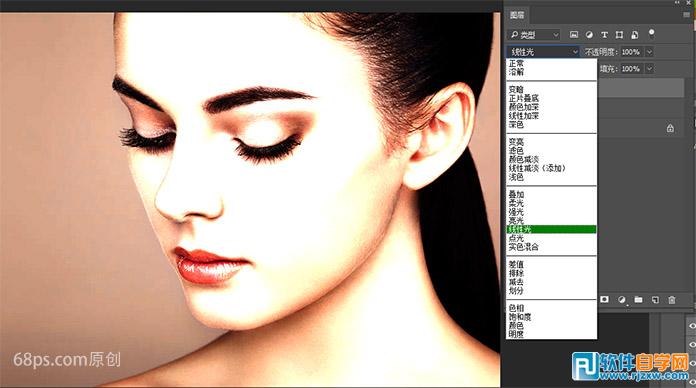Open the layers panel options menu
The image size is (696, 388).
click(687, 14)
